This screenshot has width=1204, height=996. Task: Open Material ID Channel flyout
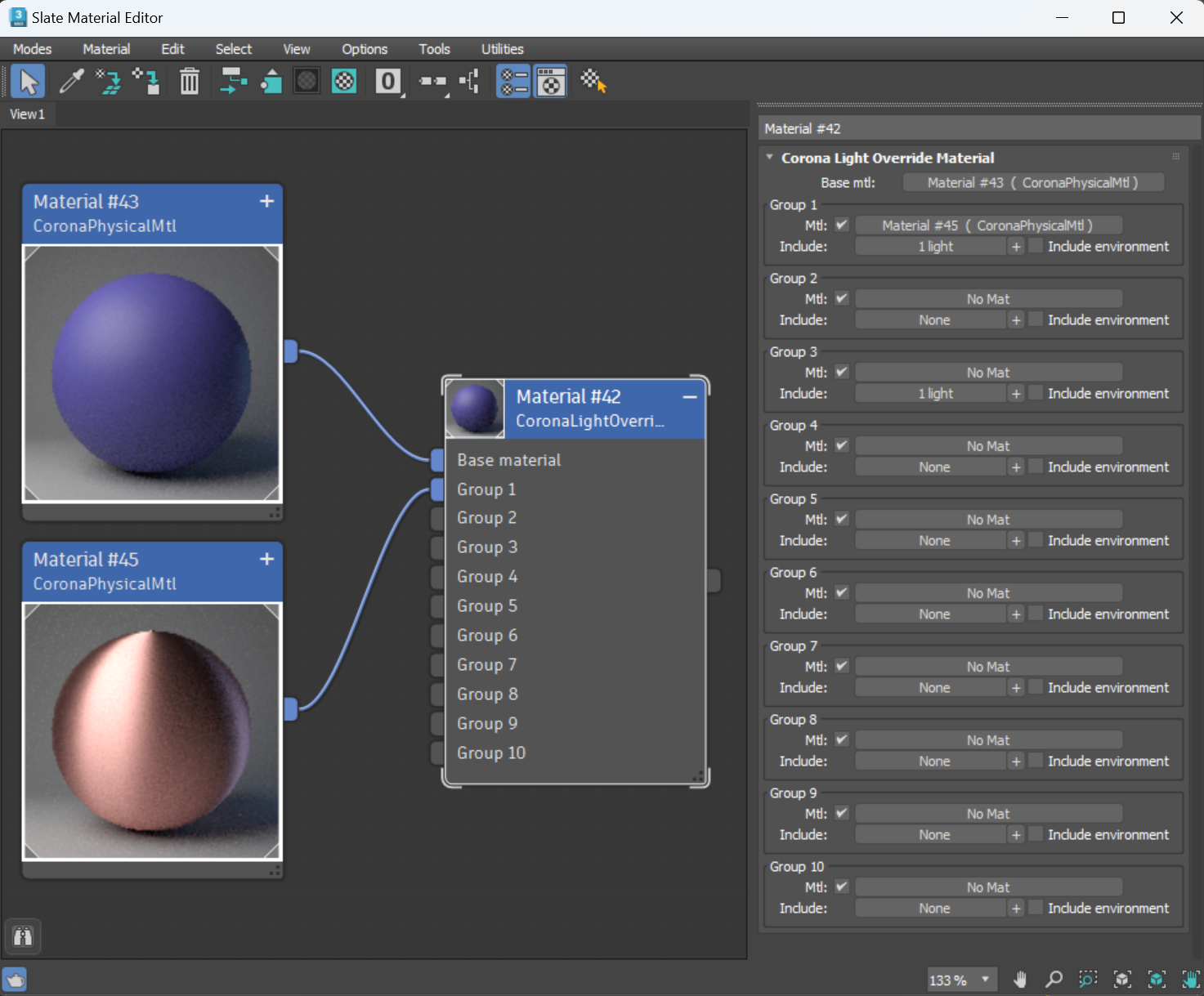(389, 82)
